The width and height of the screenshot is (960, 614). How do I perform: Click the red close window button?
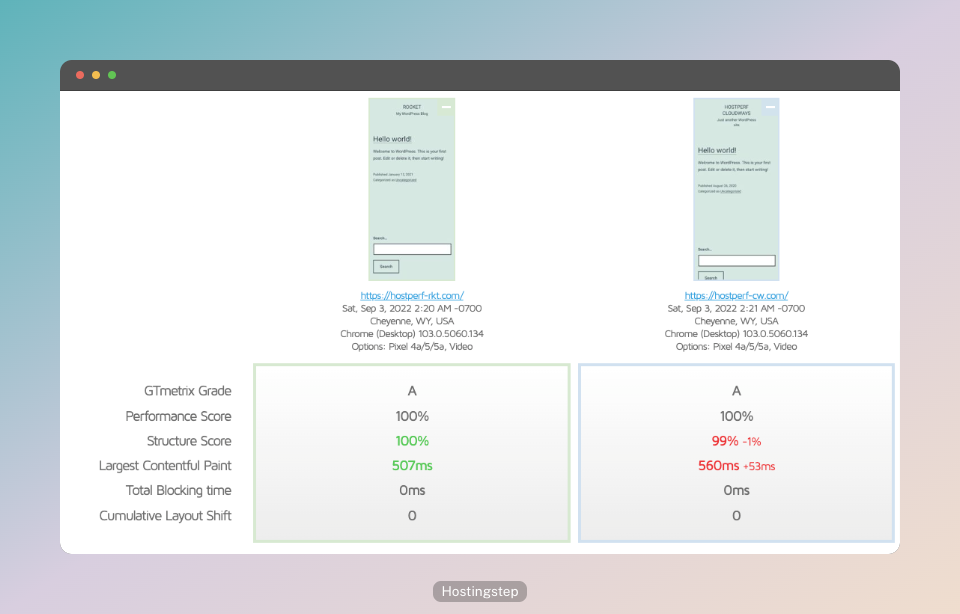click(x=80, y=75)
